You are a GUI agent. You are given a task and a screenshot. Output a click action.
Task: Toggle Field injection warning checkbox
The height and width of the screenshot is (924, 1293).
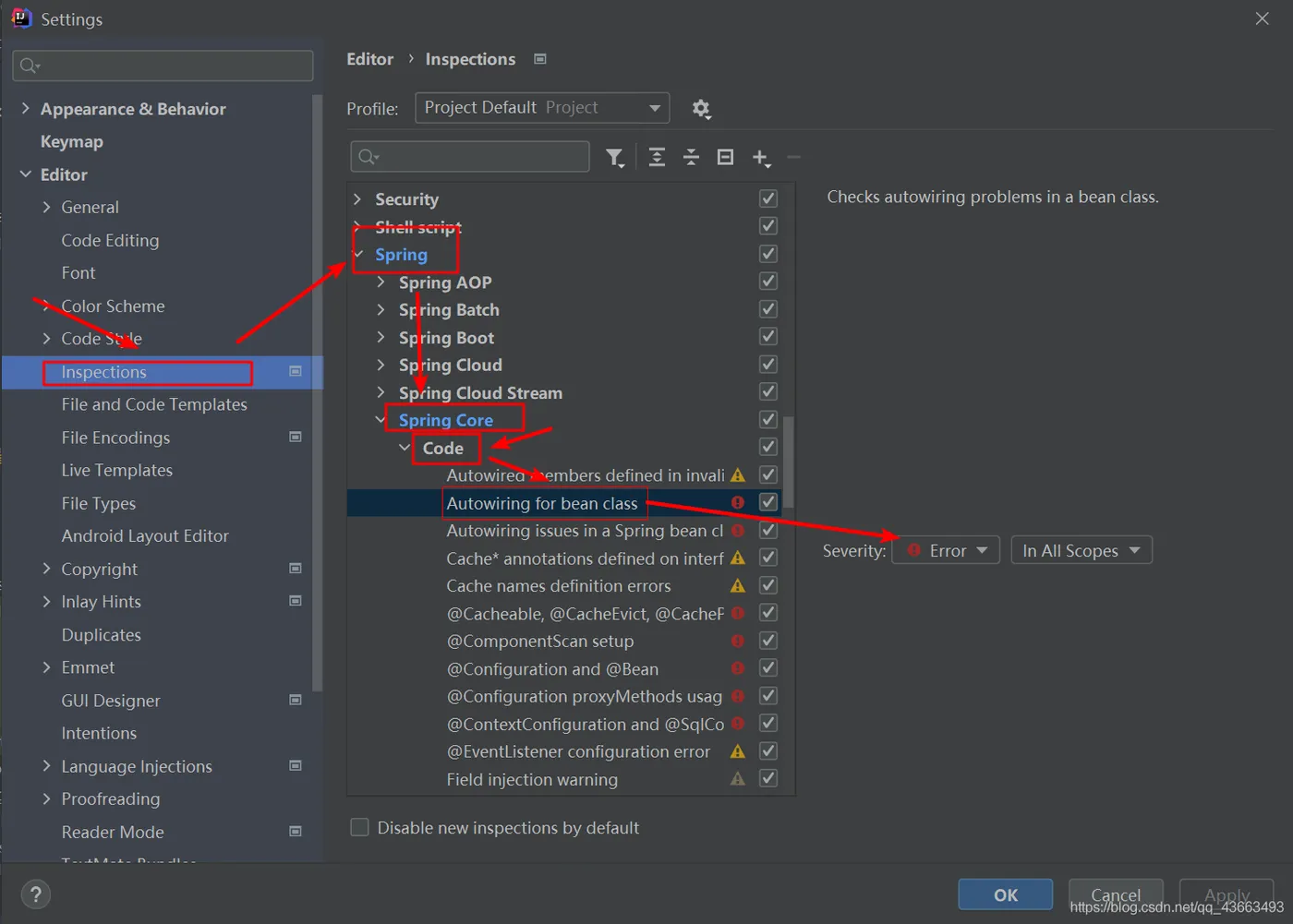[767, 779]
